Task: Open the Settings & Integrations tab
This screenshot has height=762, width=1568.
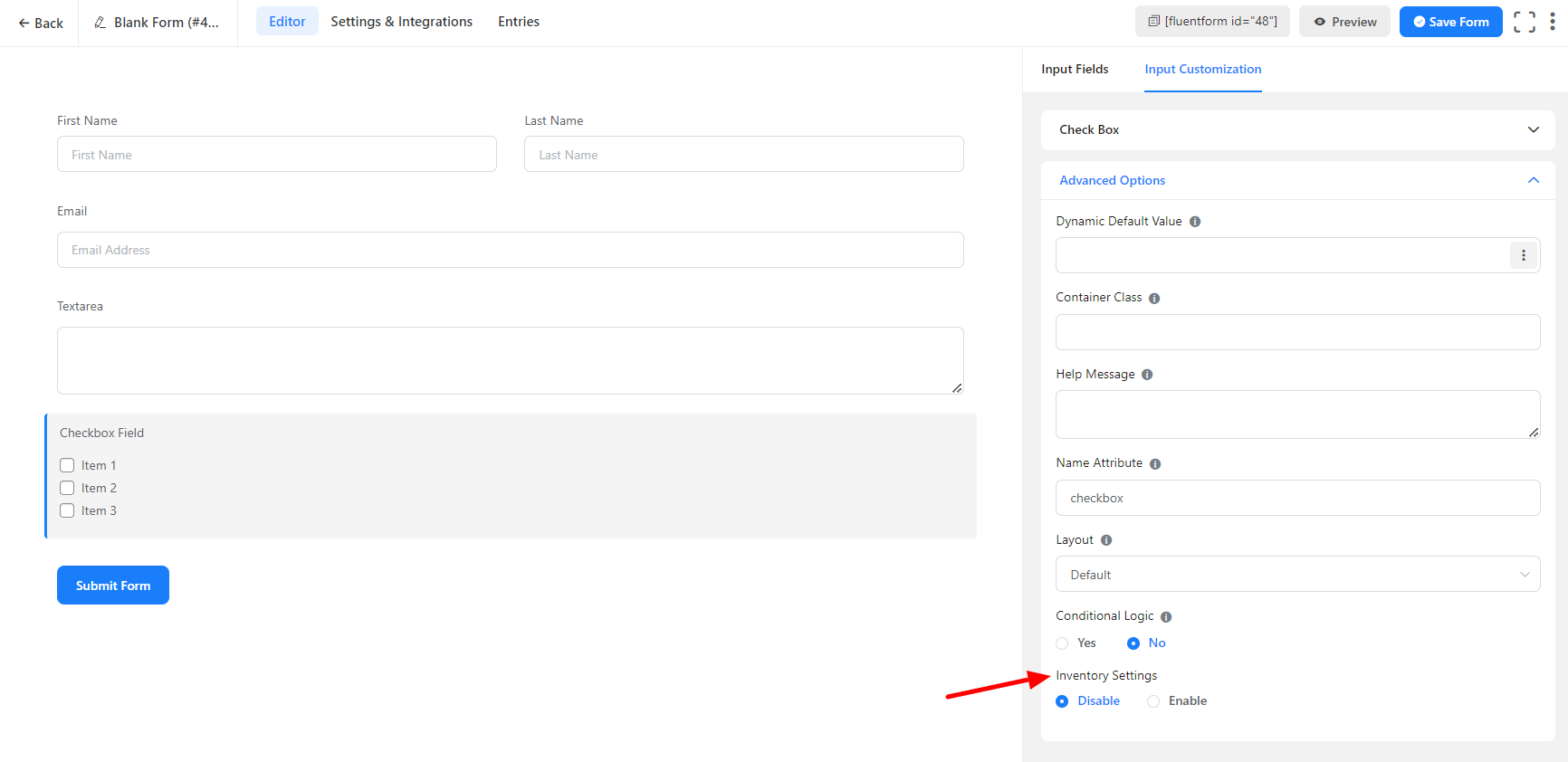Action: [x=401, y=22]
